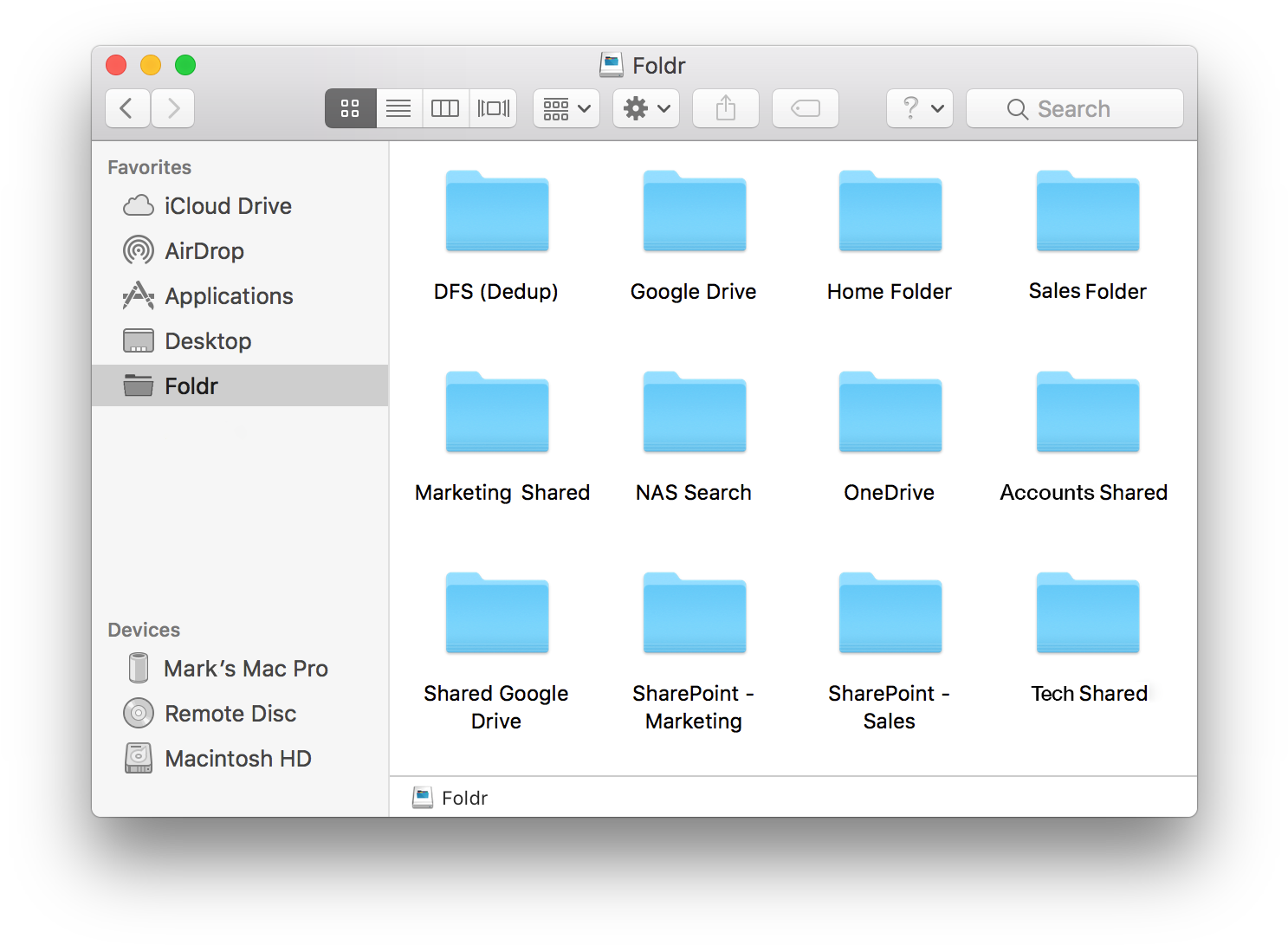The image size is (1288, 945).
Task: Select Foldr in the Favorites sidebar
Action: pyautogui.click(x=191, y=385)
